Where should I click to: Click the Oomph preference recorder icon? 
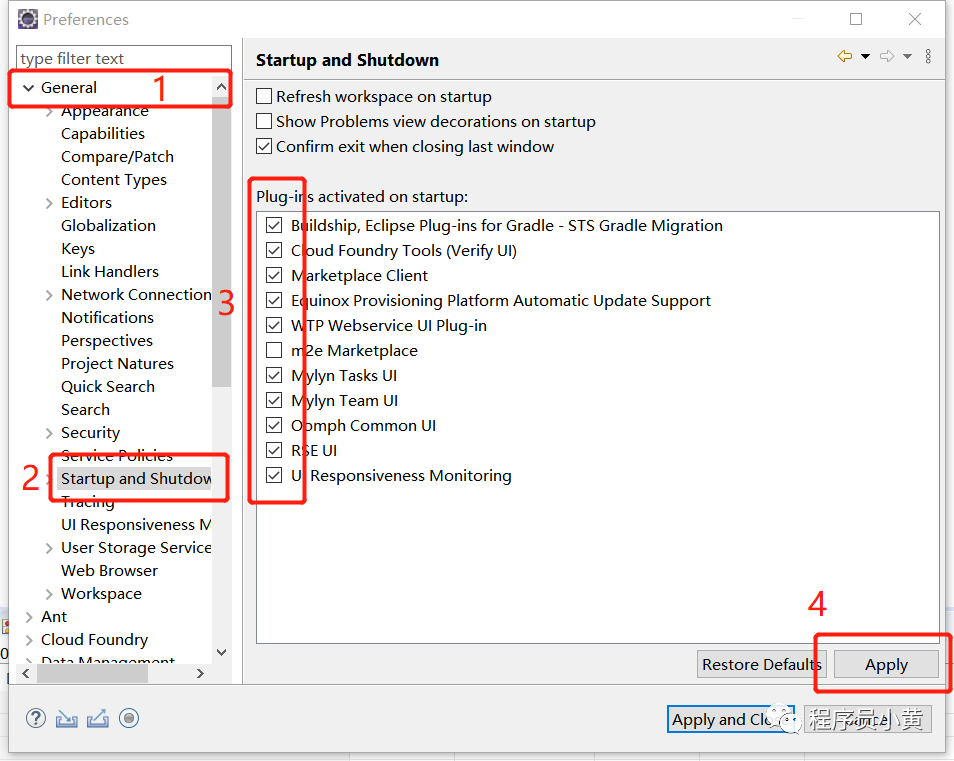click(x=128, y=718)
